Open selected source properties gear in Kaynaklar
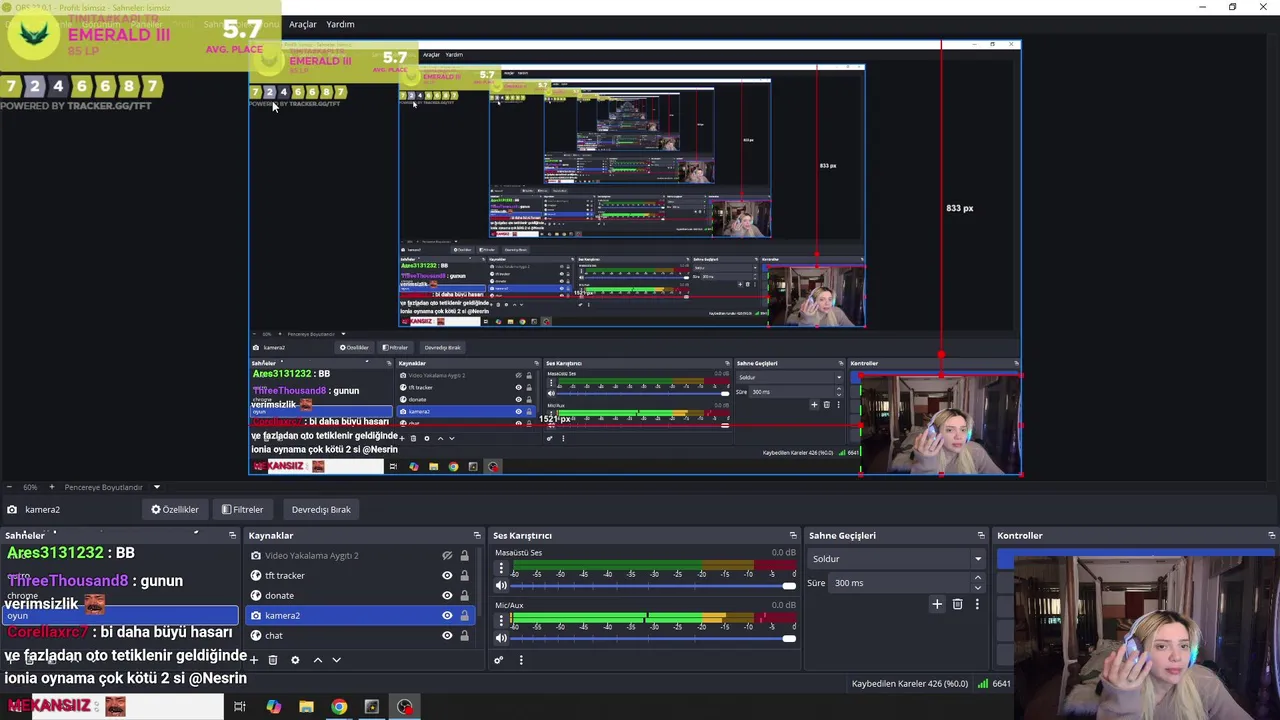The height and width of the screenshot is (720, 1280). [295, 660]
